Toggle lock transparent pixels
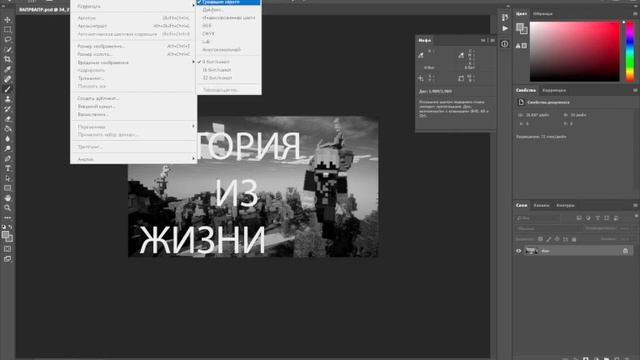 (540, 239)
